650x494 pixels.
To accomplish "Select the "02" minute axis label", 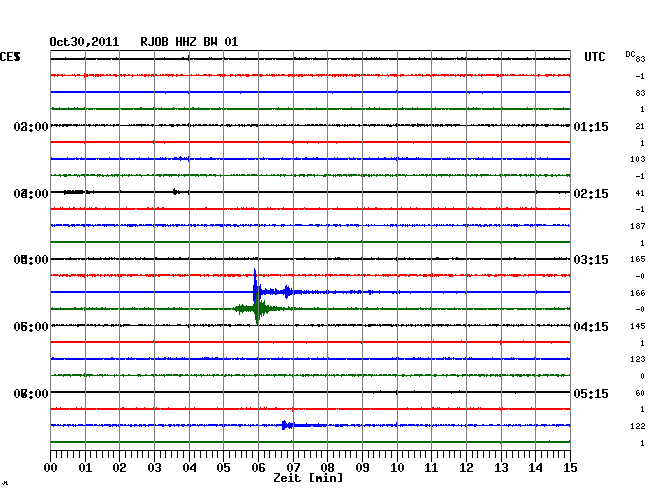I will pyautogui.click(x=119, y=468).
